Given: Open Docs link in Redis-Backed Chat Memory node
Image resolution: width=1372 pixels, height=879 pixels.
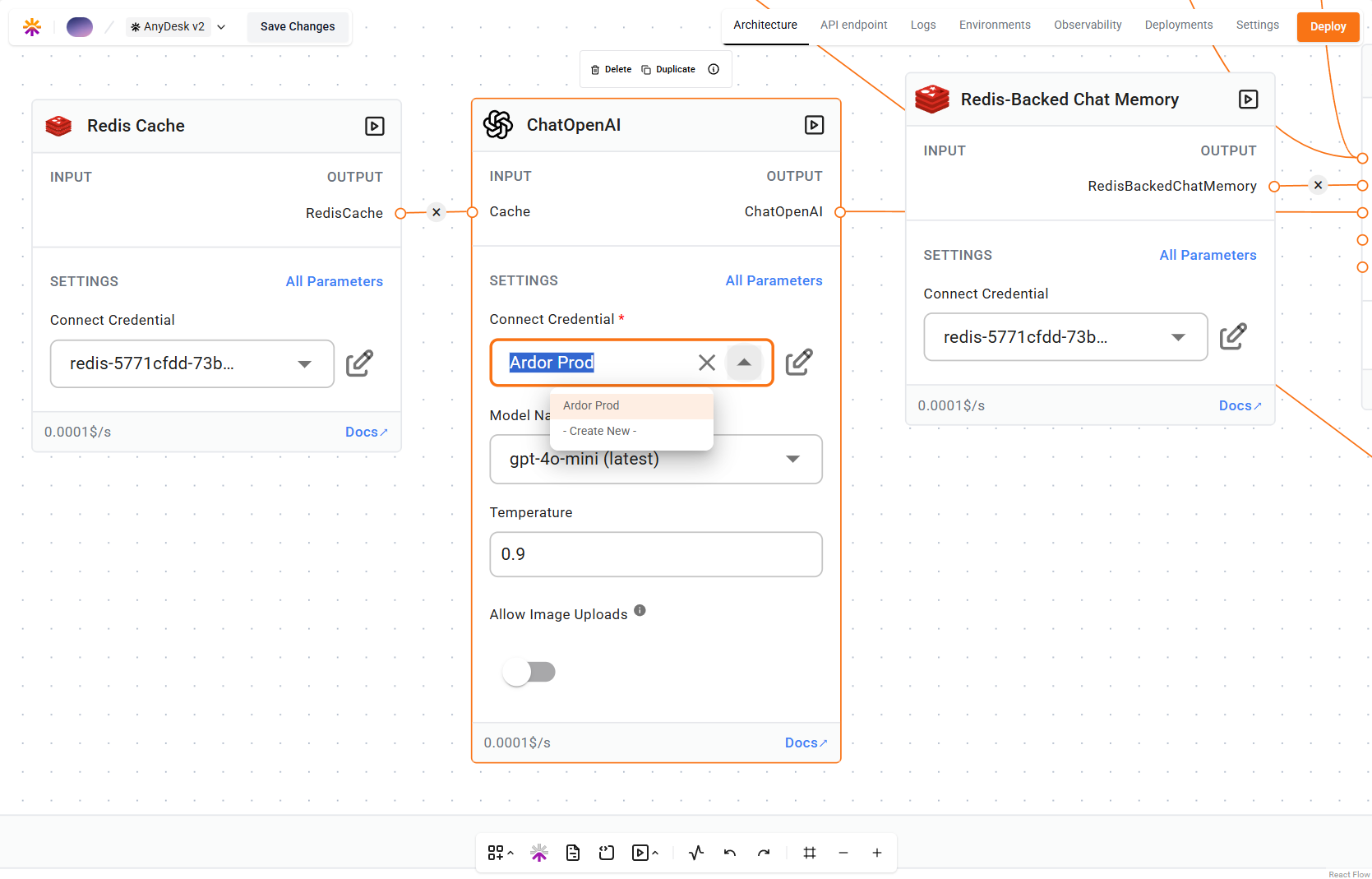Looking at the screenshot, I should pyautogui.click(x=1240, y=405).
